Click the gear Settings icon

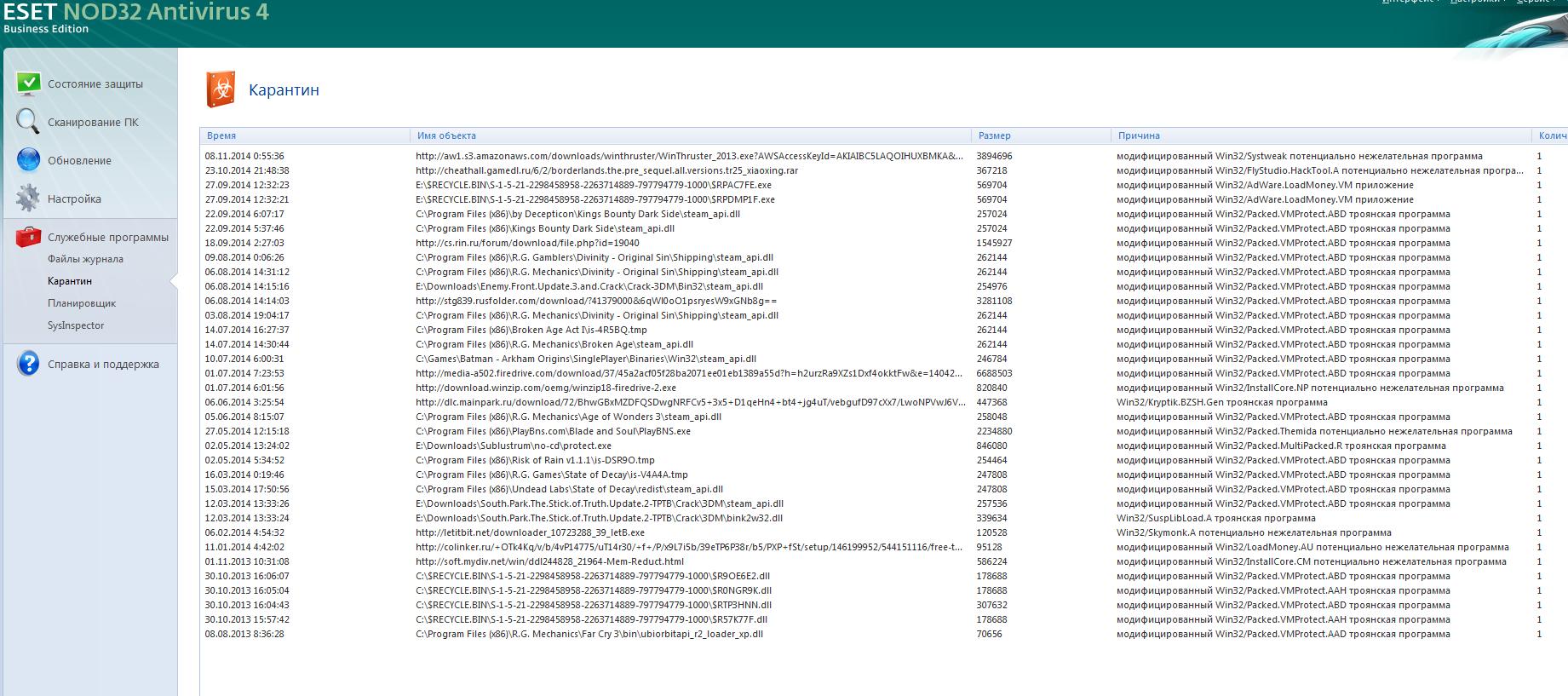coord(28,198)
